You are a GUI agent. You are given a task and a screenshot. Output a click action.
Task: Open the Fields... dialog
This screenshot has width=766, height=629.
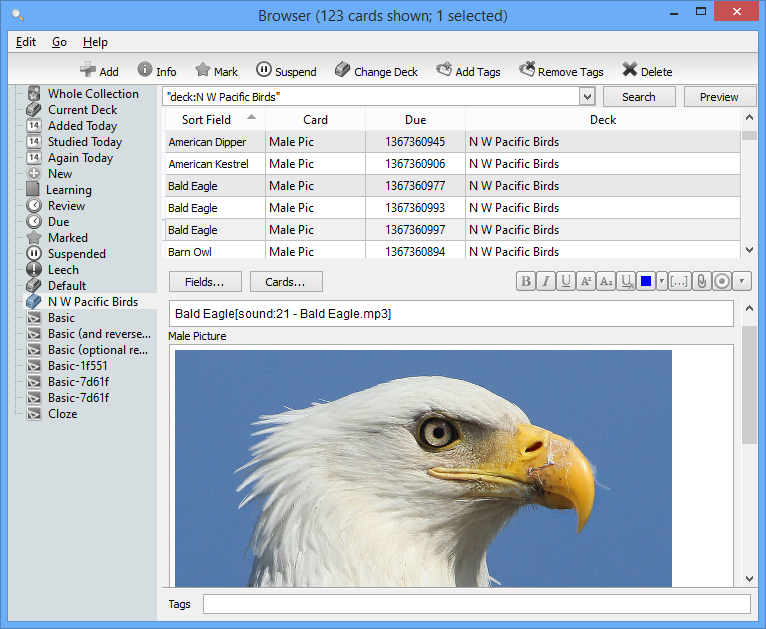[205, 282]
